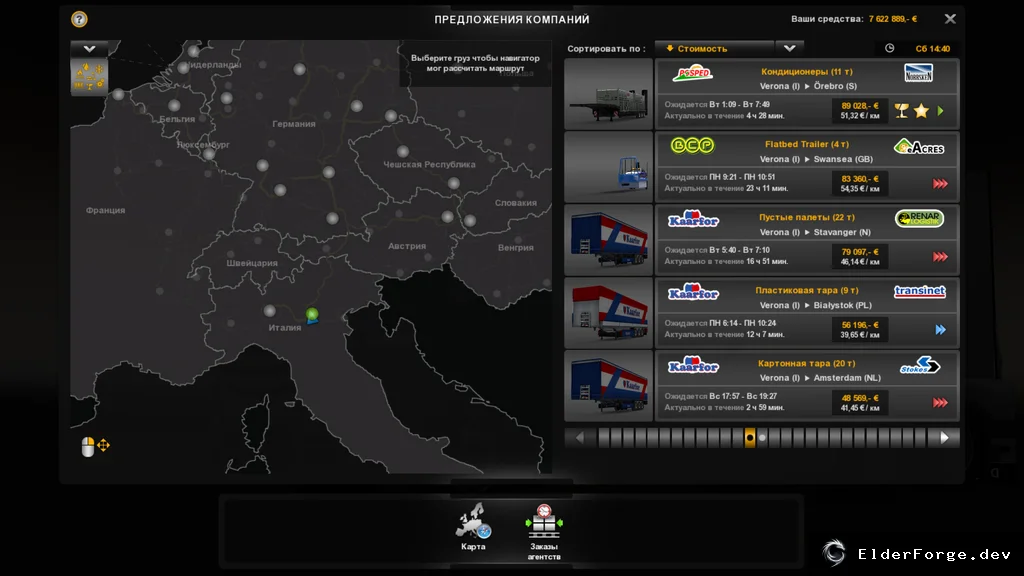Select the Пластиковая тара (9 т) offer
This screenshot has width=1024, height=576.
[x=807, y=313]
